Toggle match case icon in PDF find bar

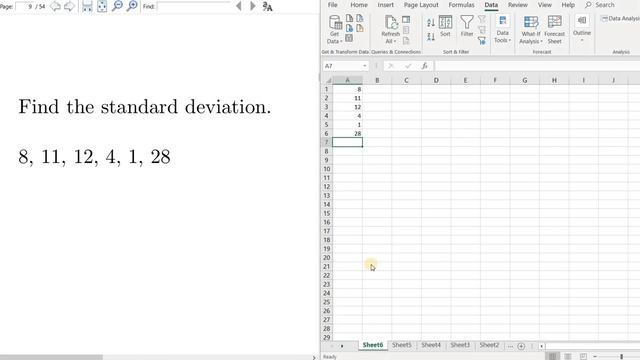coord(267,6)
